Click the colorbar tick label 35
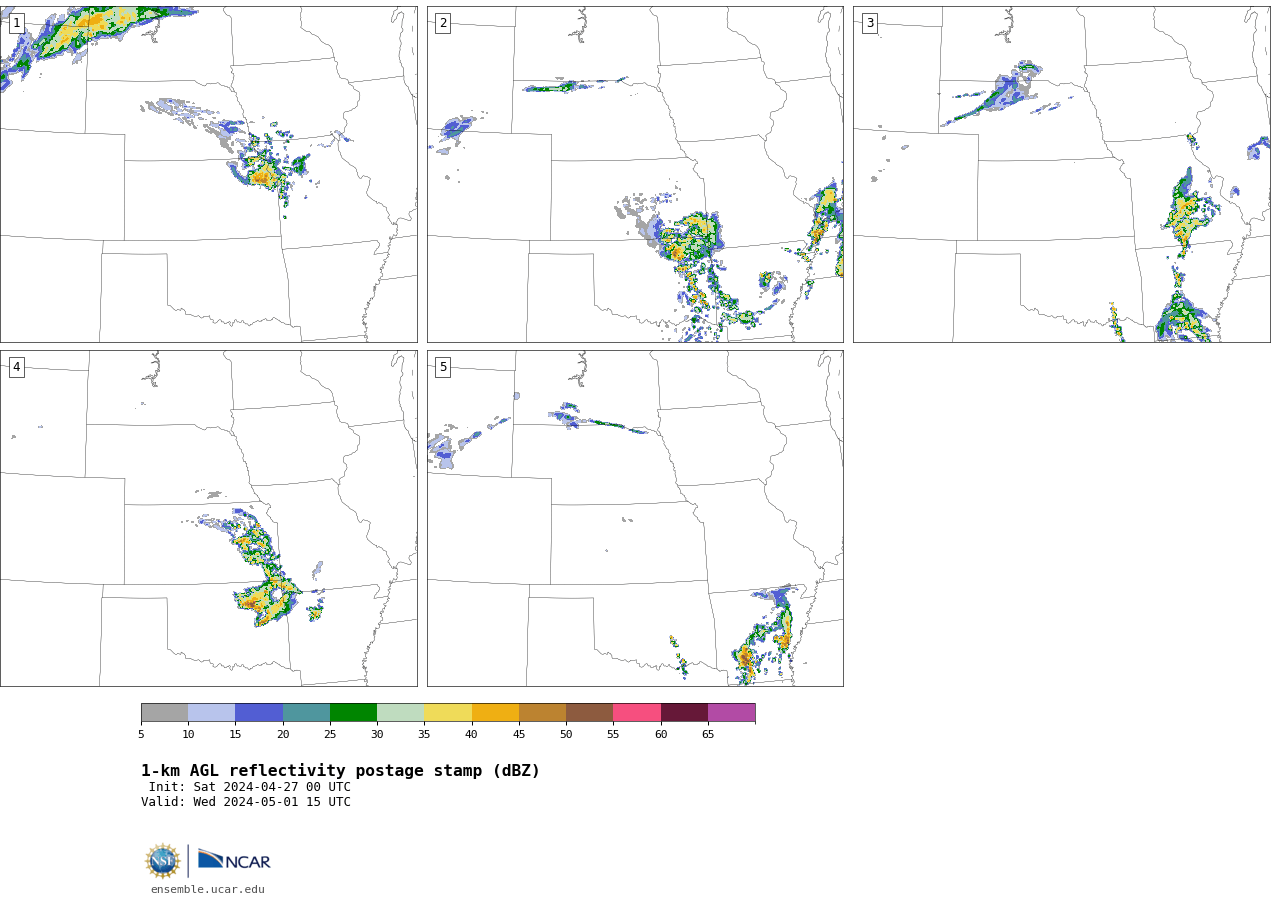The width and height of the screenshot is (1280, 901). click(424, 735)
